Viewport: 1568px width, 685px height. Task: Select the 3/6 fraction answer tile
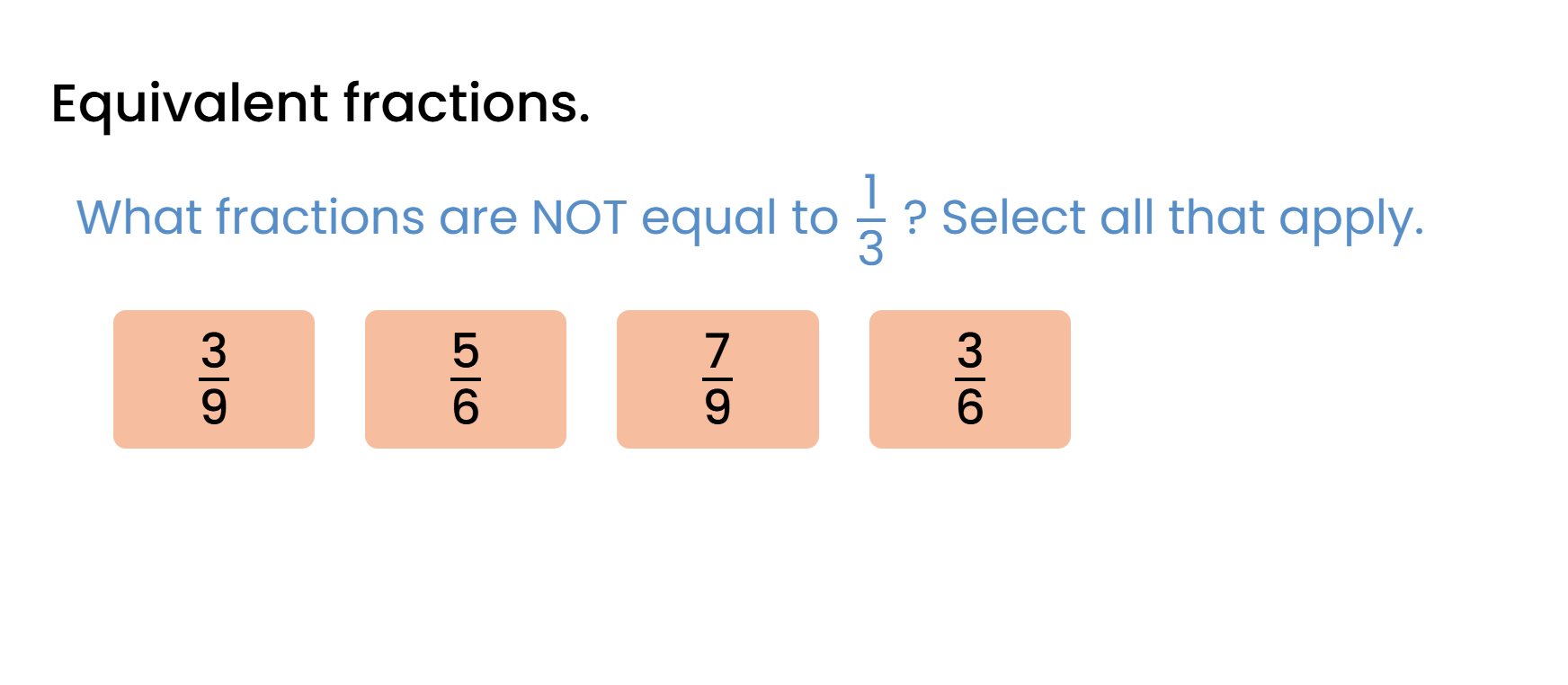tap(969, 378)
